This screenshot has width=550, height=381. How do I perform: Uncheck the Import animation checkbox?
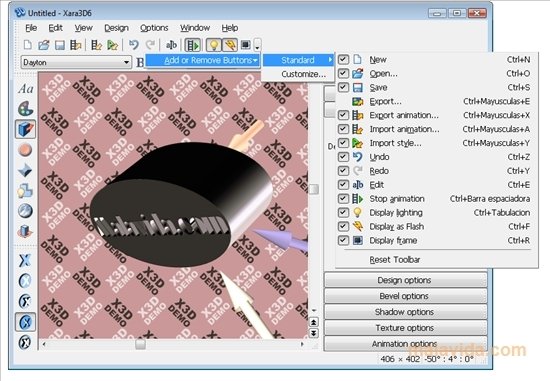click(343, 129)
